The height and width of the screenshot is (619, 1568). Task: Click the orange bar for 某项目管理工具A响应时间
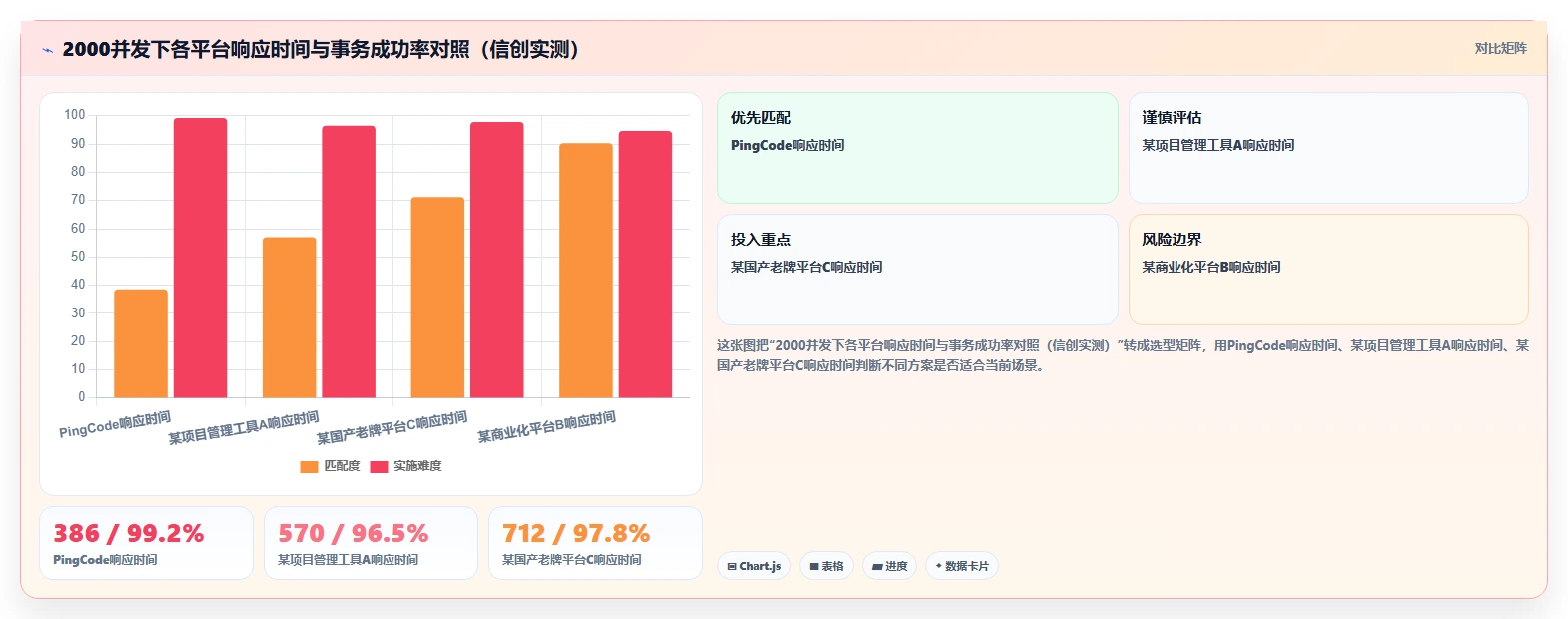[x=289, y=317]
